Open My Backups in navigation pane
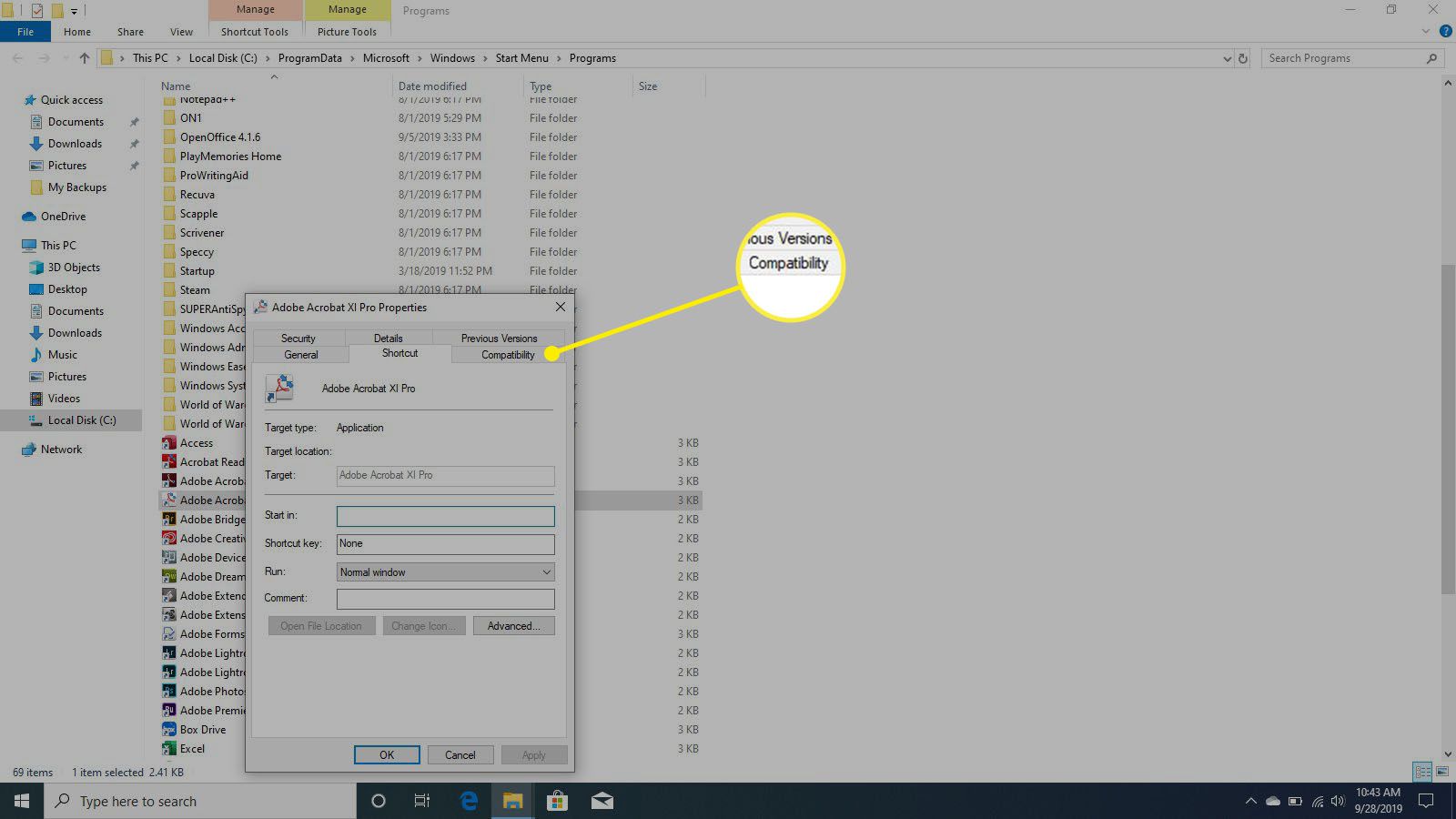The height and width of the screenshot is (819, 1456). [77, 187]
